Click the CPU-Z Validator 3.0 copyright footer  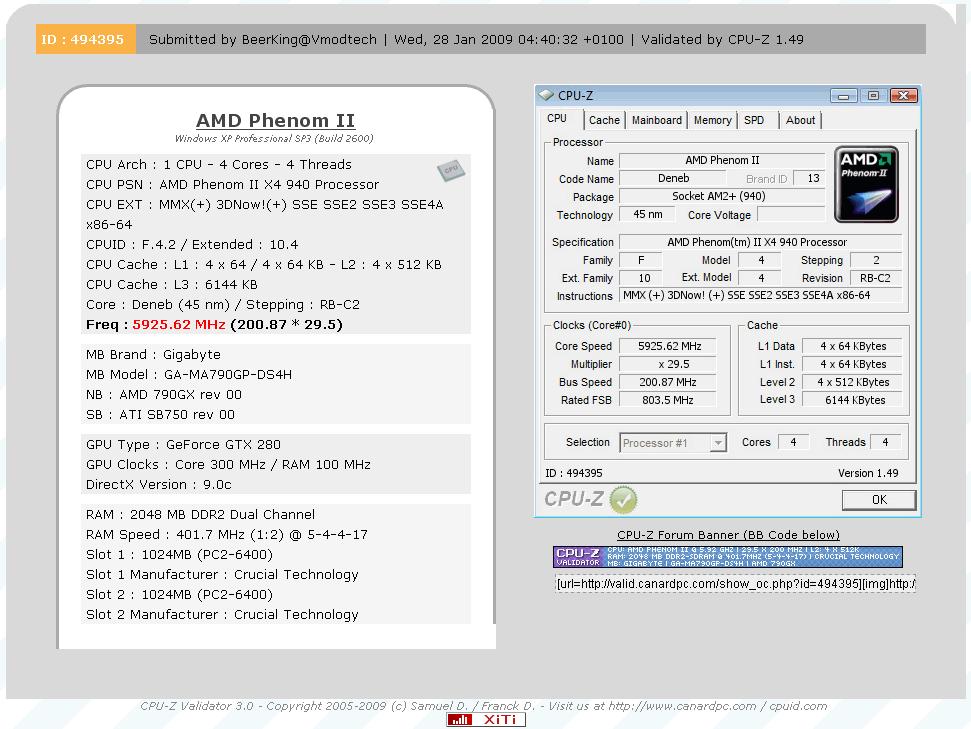[483, 706]
